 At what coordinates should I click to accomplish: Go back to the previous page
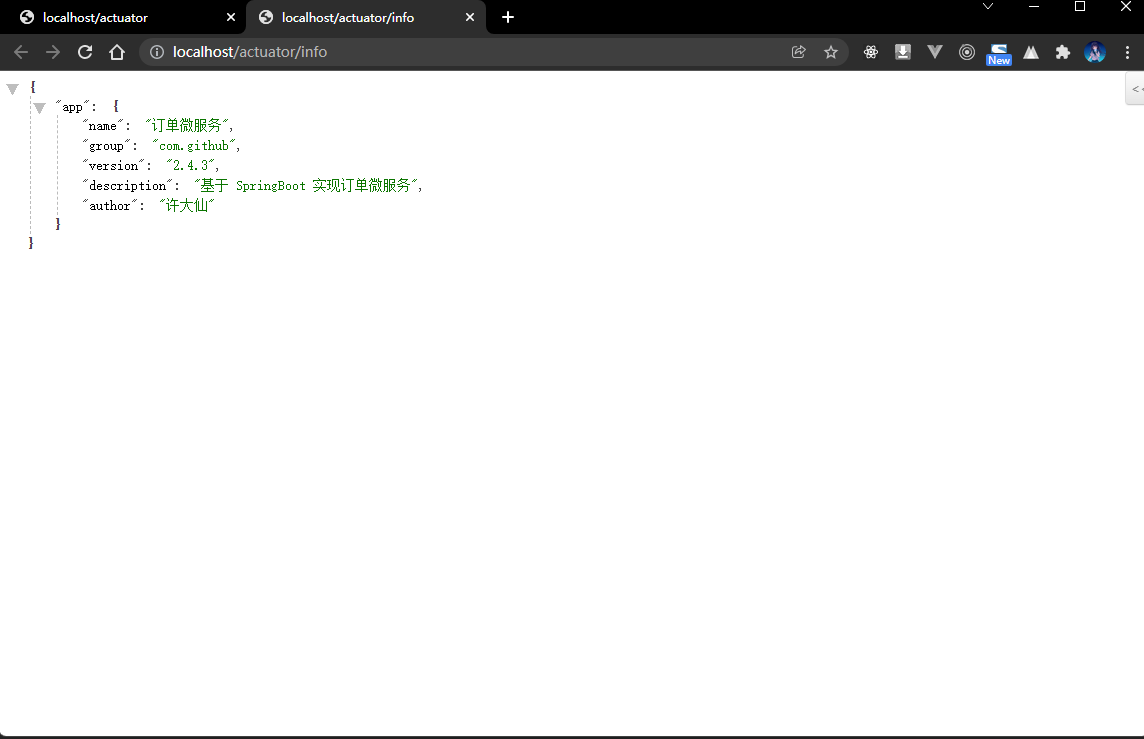tap(21, 52)
